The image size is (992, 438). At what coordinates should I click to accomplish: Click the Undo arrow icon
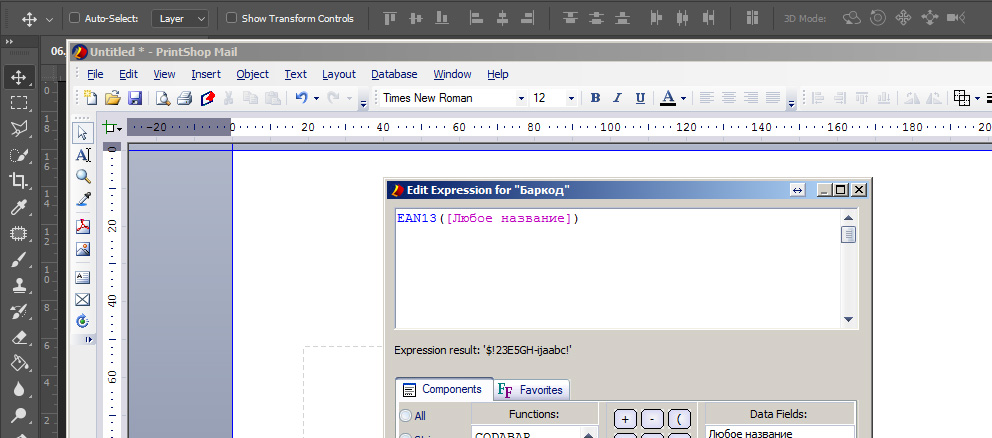point(301,98)
